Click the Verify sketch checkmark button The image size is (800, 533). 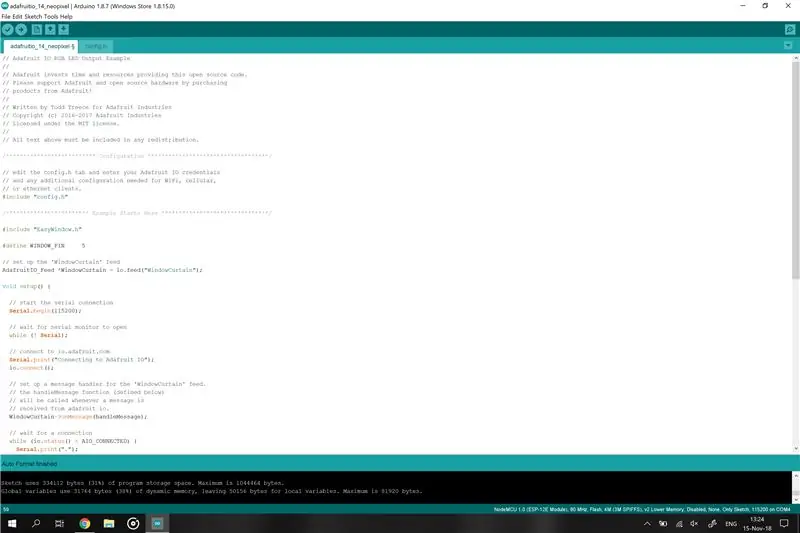point(8,30)
